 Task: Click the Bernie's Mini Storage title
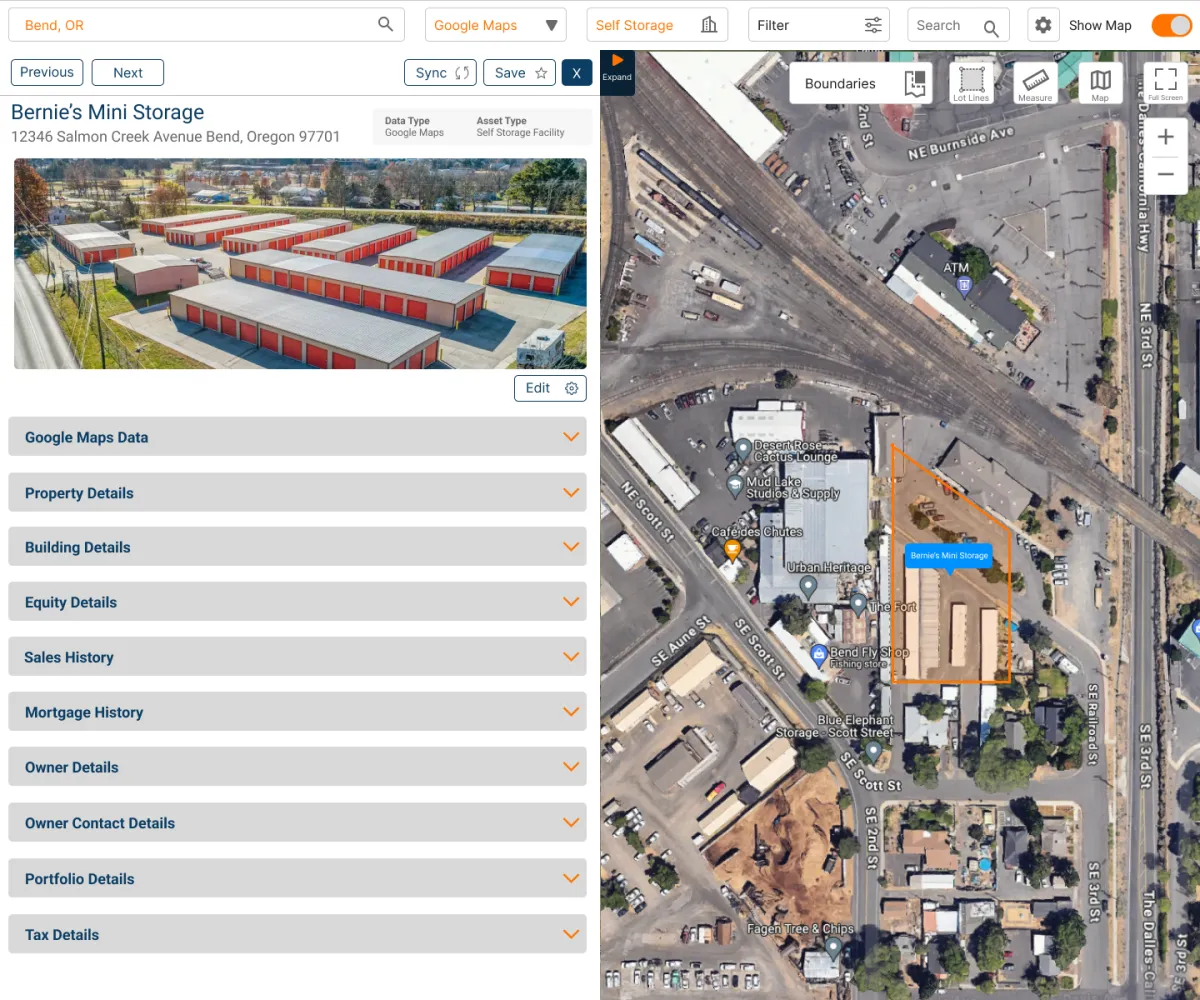click(x=108, y=112)
